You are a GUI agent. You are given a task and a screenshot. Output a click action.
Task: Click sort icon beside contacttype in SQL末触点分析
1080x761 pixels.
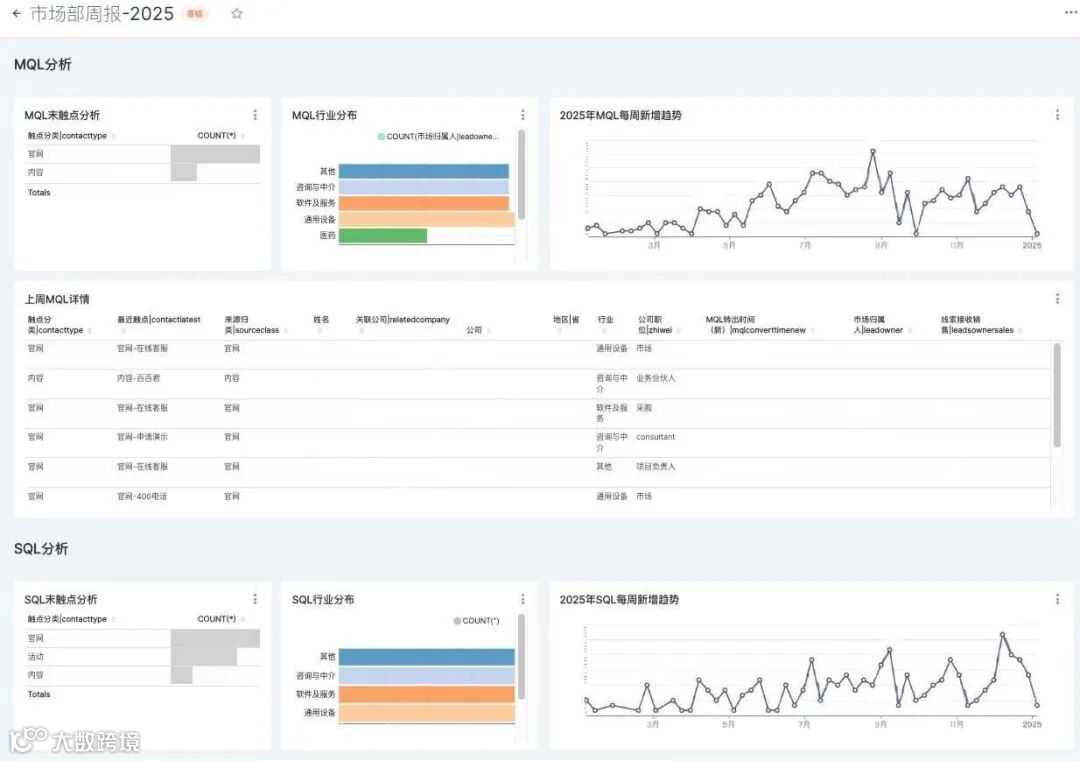(x=113, y=620)
